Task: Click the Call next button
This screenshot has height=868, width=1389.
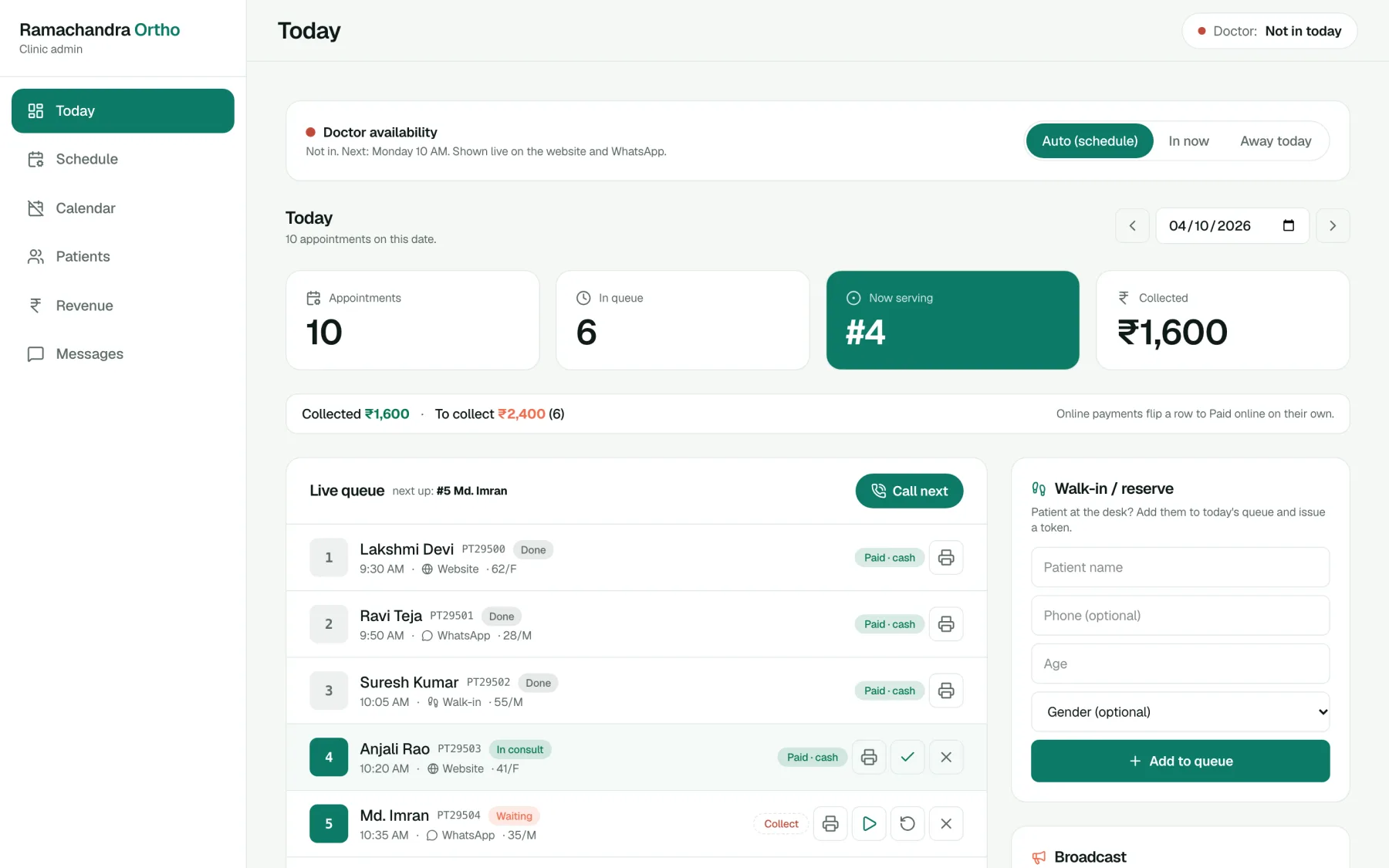Action: pos(909,491)
